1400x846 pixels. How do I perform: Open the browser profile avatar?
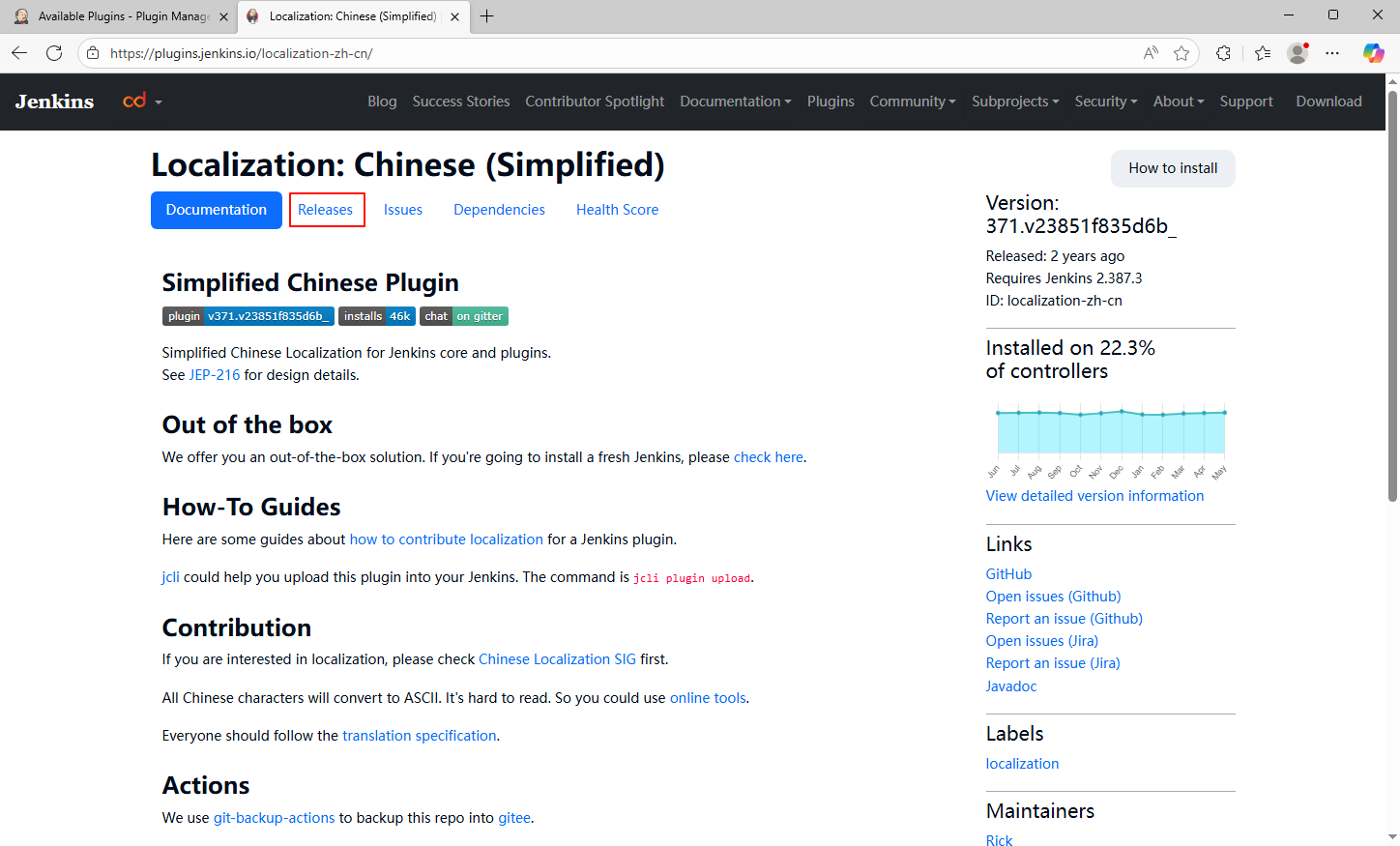(1298, 53)
